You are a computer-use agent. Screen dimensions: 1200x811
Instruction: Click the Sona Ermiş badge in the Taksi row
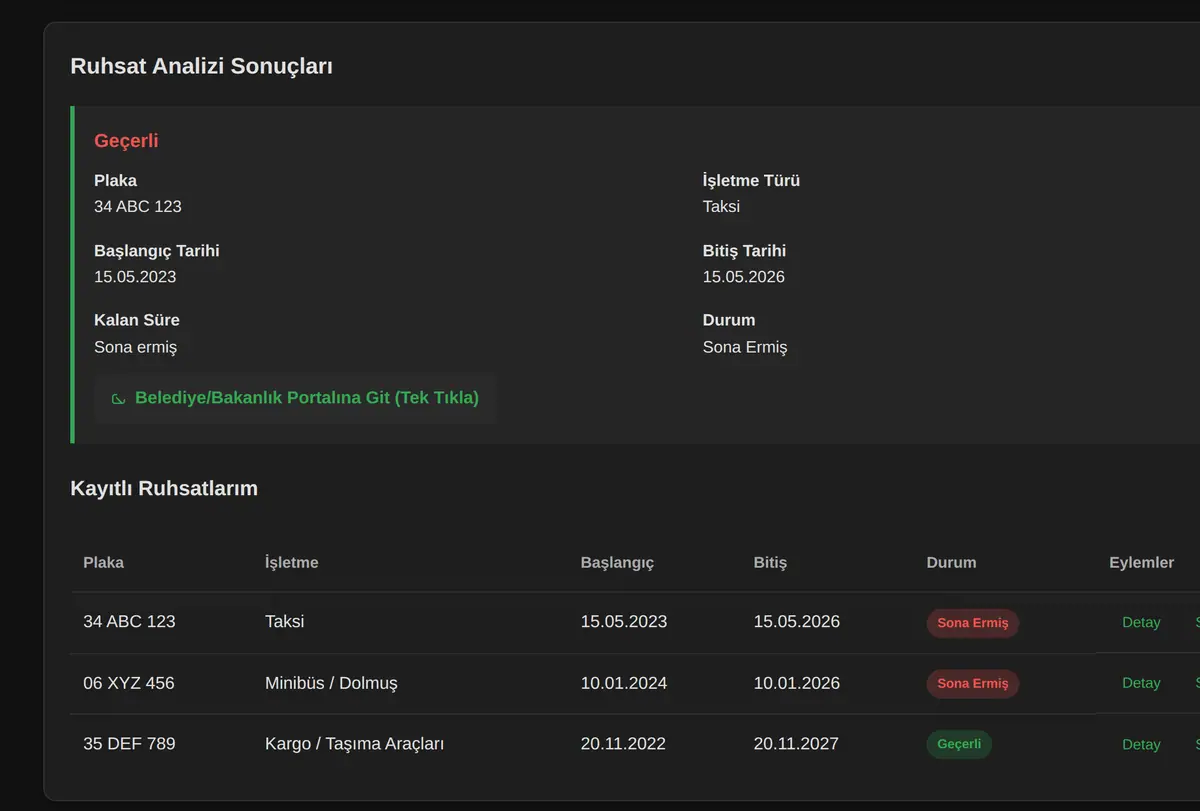(x=973, y=623)
